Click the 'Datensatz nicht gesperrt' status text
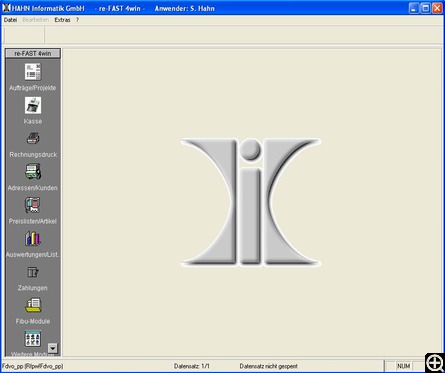Viewport: 445px width, 373px height. (268, 366)
